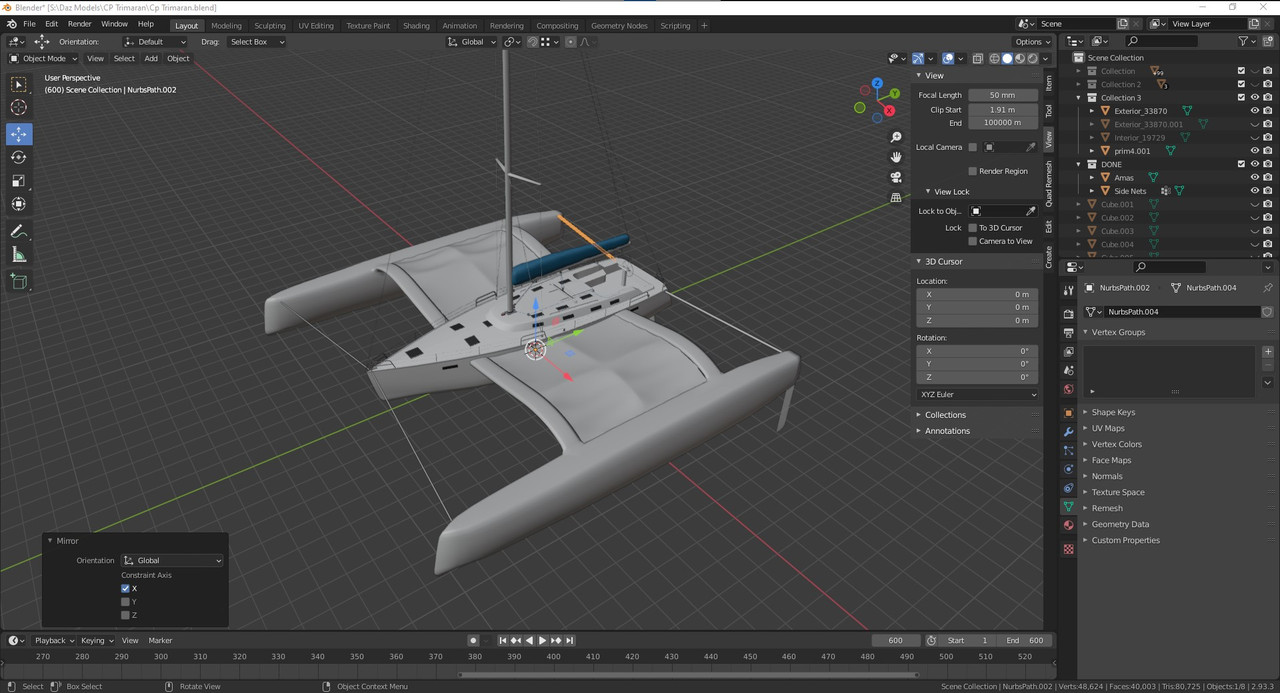Enable Lock To 3D Cursor checkbox
This screenshot has width=1280, height=693.
972,228
